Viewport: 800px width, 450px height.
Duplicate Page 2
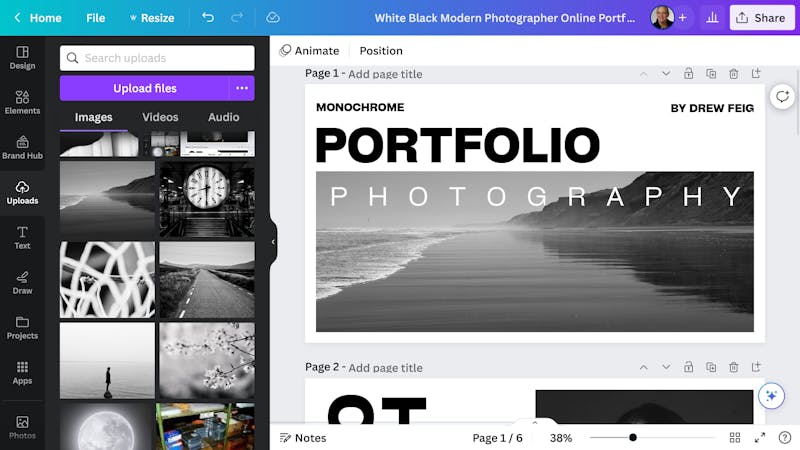tap(711, 367)
